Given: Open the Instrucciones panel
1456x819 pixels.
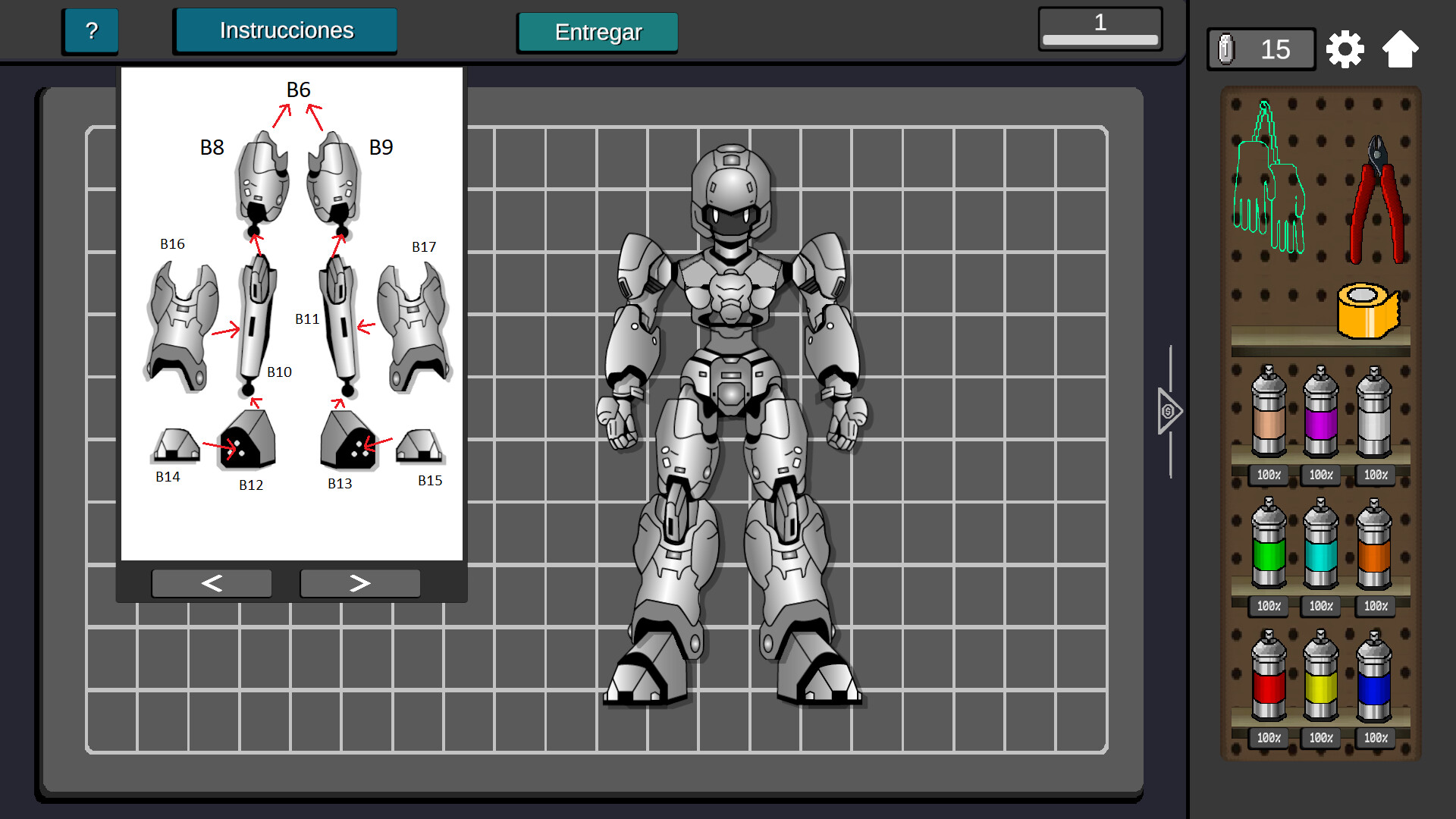Looking at the screenshot, I should click(285, 30).
